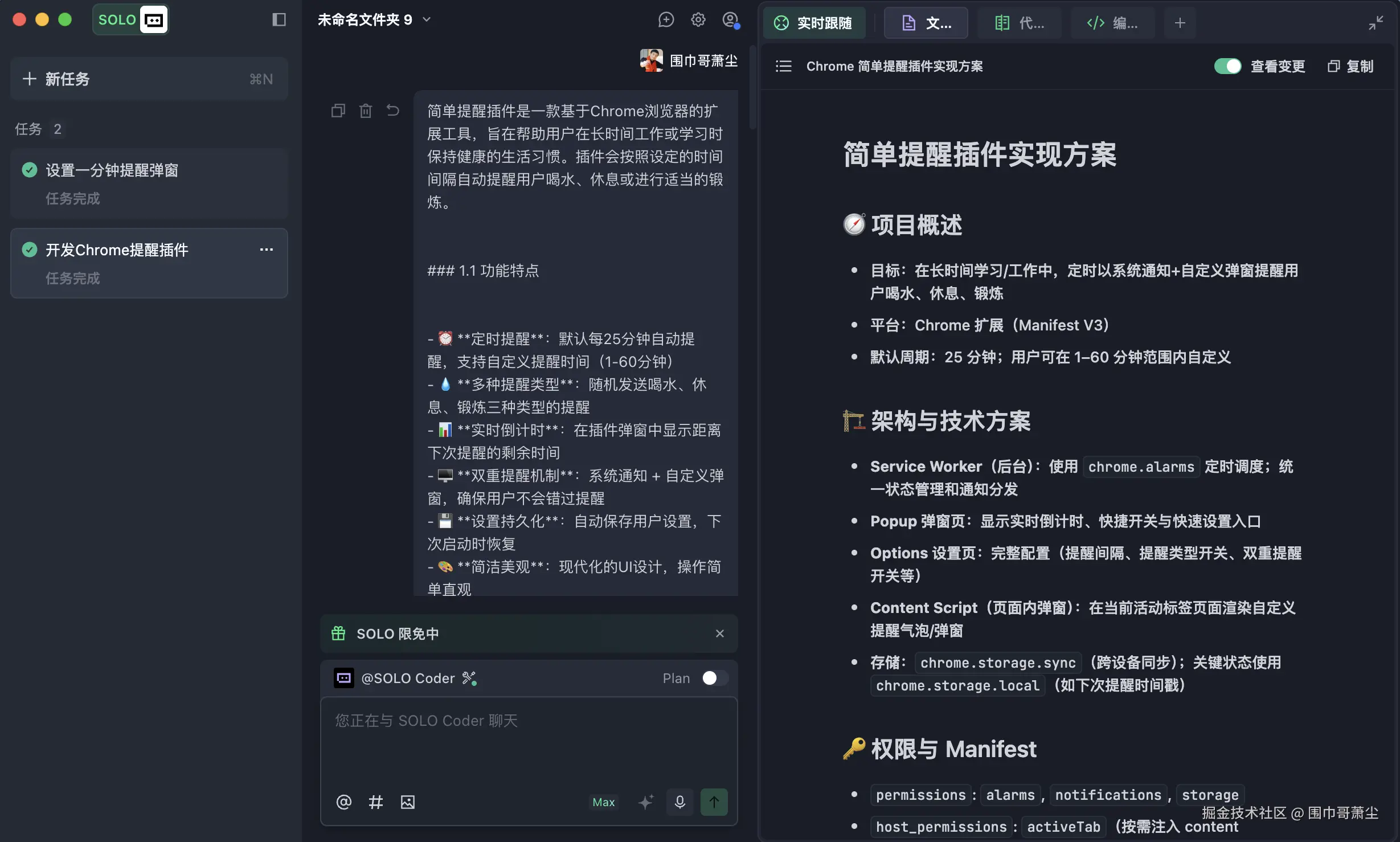Select the # topic icon in chat toolbar
Image resolution: width=1400 pixels, height=842 pixels.
point(375,802)
